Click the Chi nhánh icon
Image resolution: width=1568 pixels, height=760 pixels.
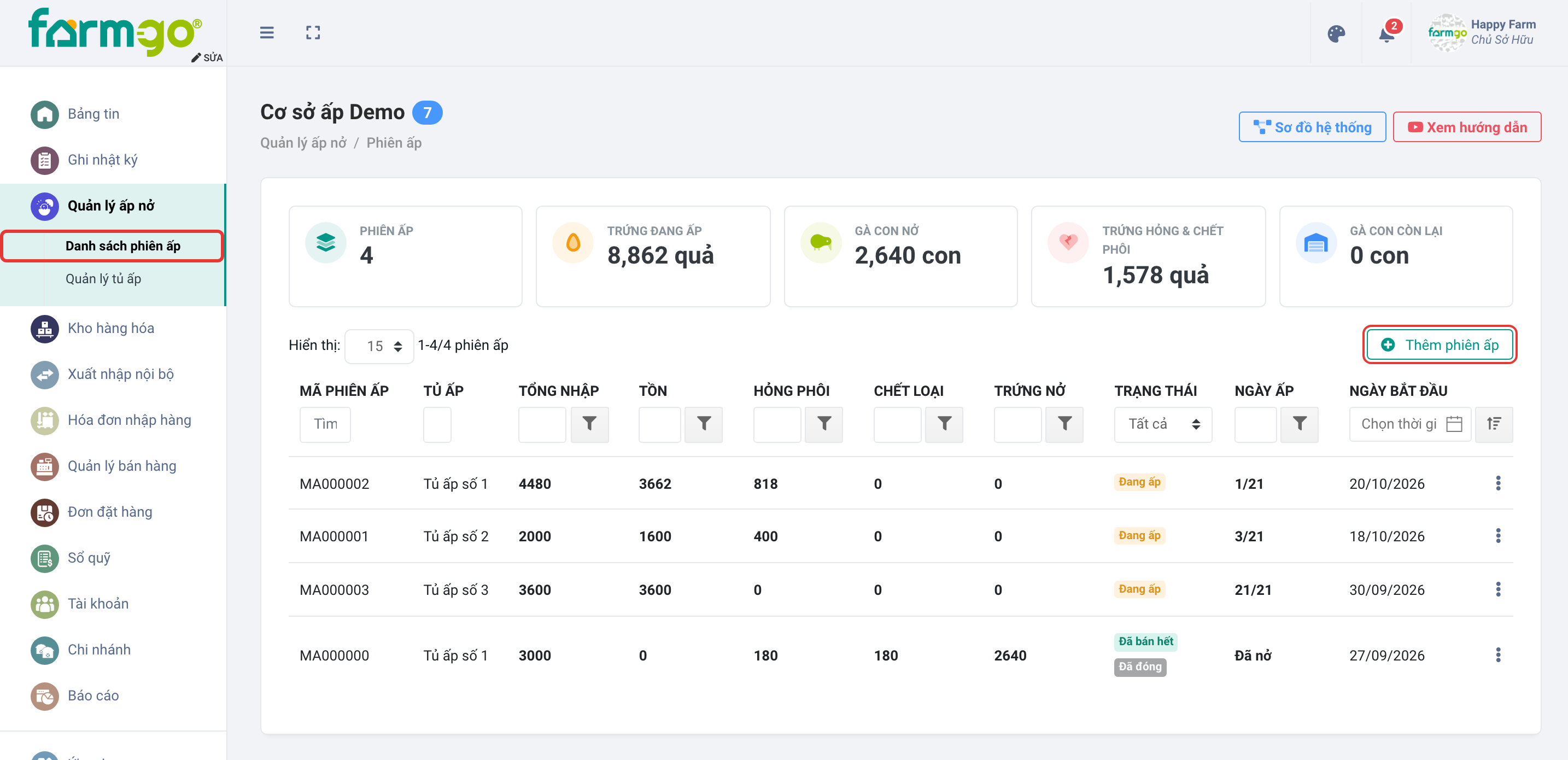[x=44, y=650]
